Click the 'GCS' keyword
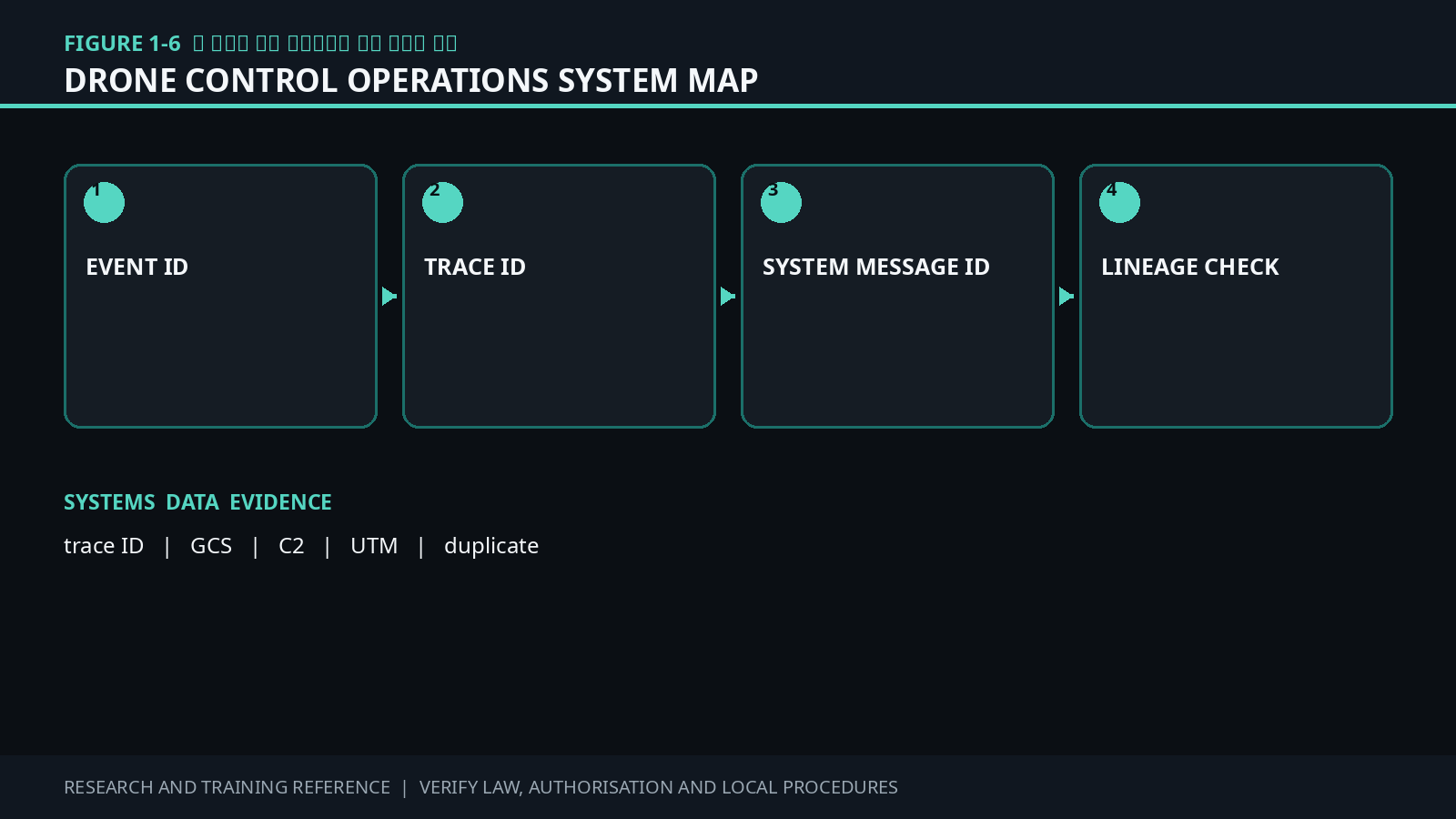This screenshot has width=1456, height=819. coord(211,545)
